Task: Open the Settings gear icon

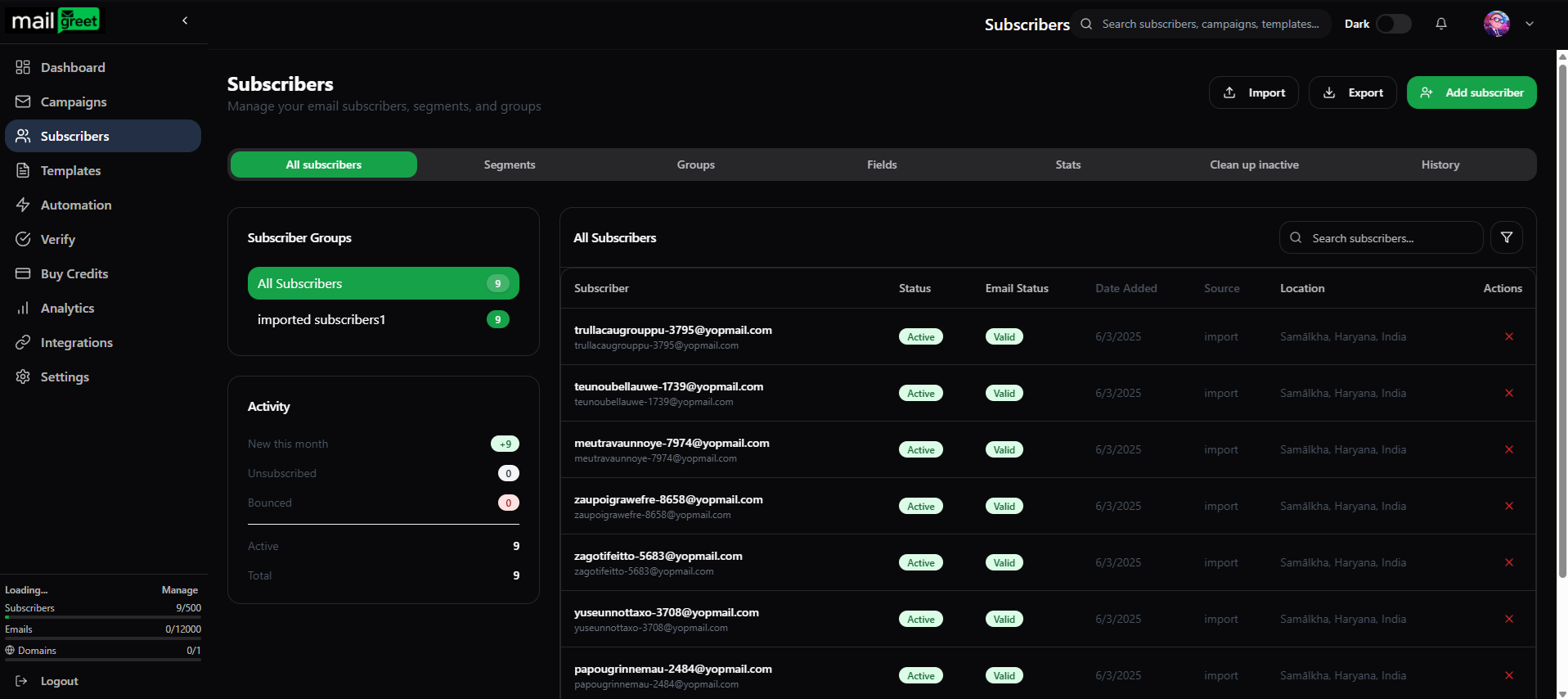Action: point(23,377)
